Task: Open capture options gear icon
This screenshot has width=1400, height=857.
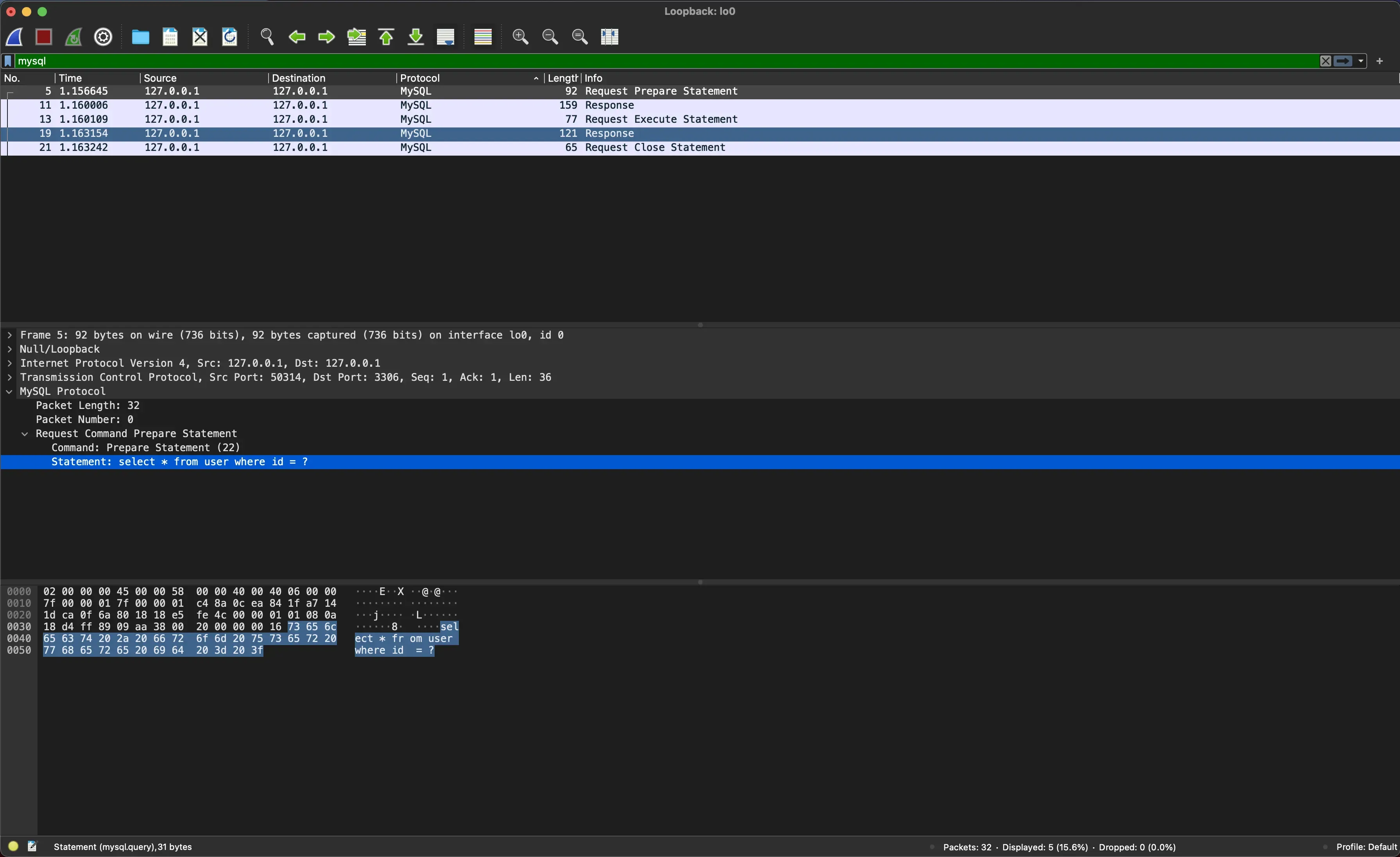Action: pyautogui.click(x=103, y=37)
